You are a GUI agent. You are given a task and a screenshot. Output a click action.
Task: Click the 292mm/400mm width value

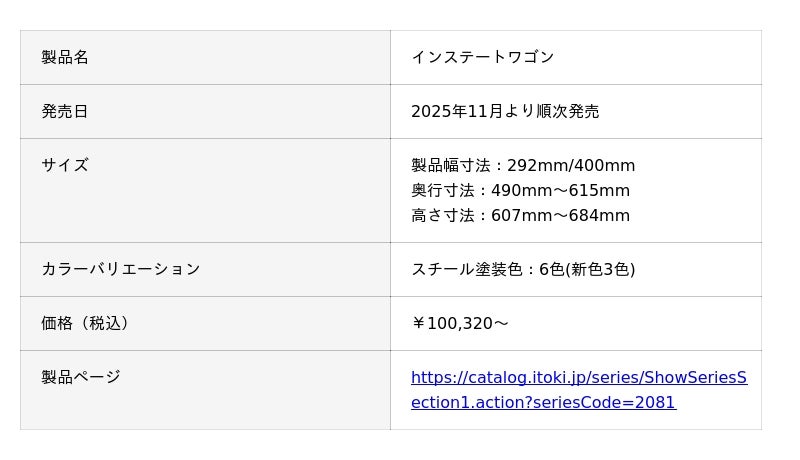point(571,166)
